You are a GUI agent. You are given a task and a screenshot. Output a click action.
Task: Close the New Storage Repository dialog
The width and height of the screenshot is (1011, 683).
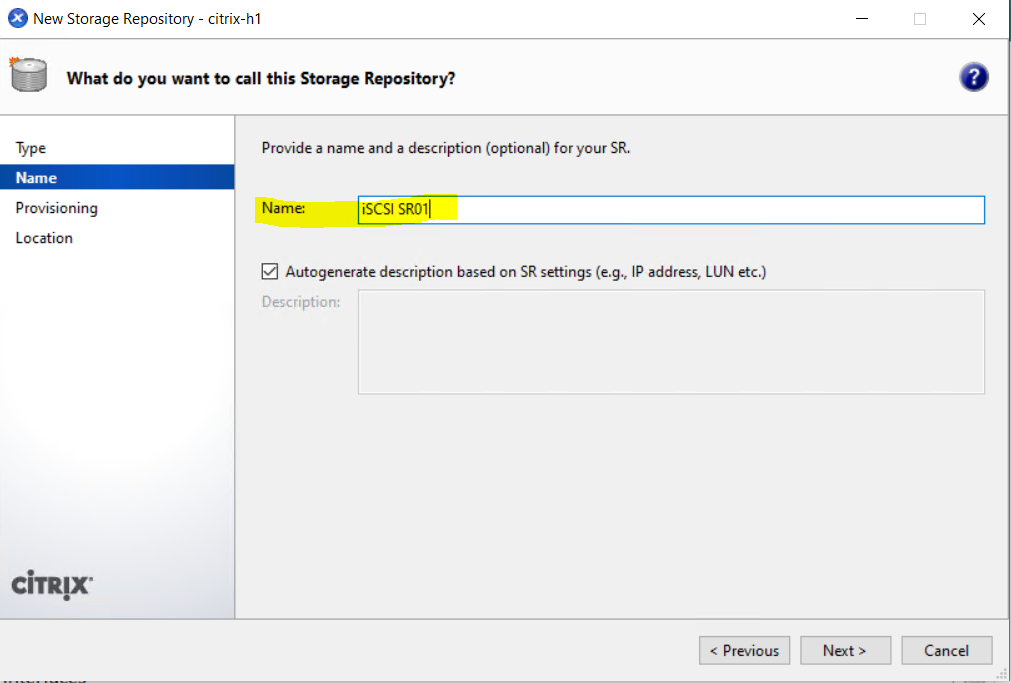(978, 19)
